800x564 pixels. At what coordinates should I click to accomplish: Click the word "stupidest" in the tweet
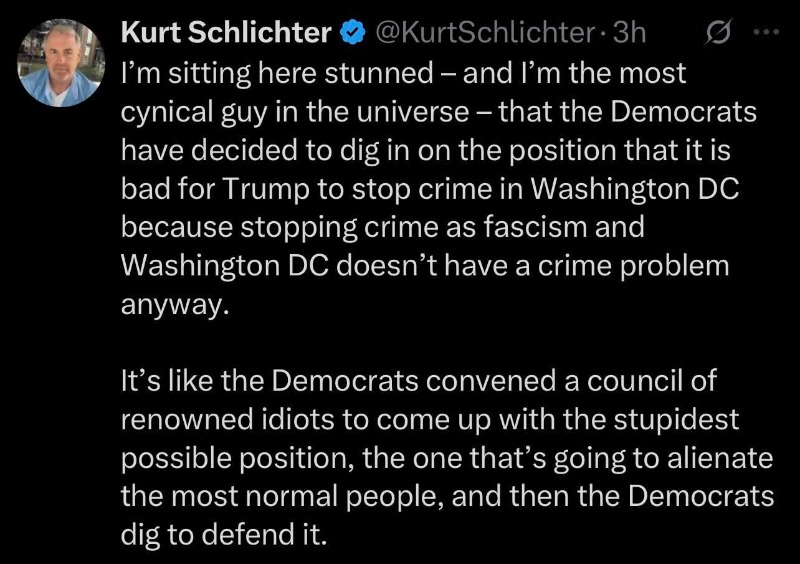pos(675,420)
